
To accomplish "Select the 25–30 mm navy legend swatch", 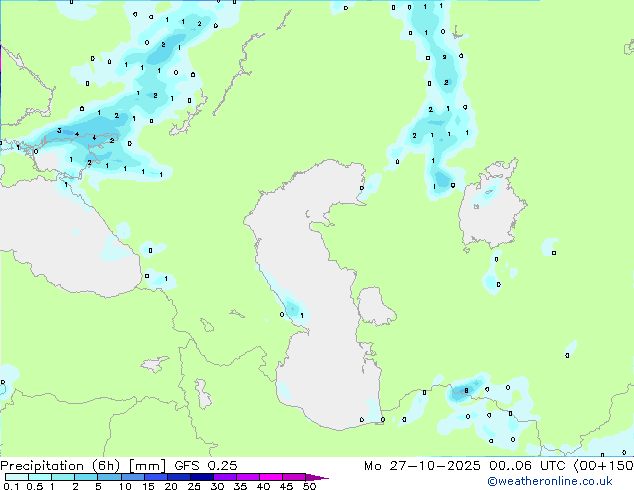I will tap(201, 477).
